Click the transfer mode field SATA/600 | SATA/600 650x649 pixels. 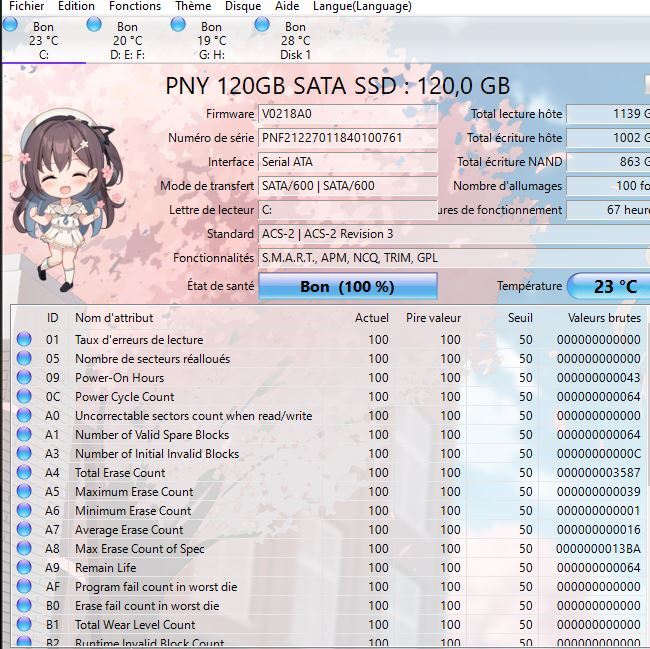point(348,186)
